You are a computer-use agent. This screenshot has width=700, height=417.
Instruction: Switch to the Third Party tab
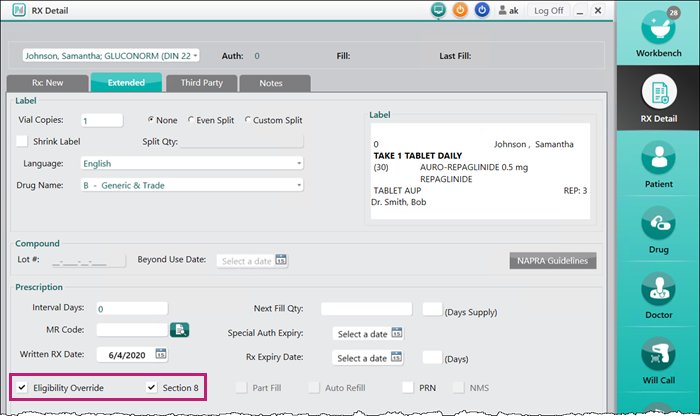(x=194, y=83)
